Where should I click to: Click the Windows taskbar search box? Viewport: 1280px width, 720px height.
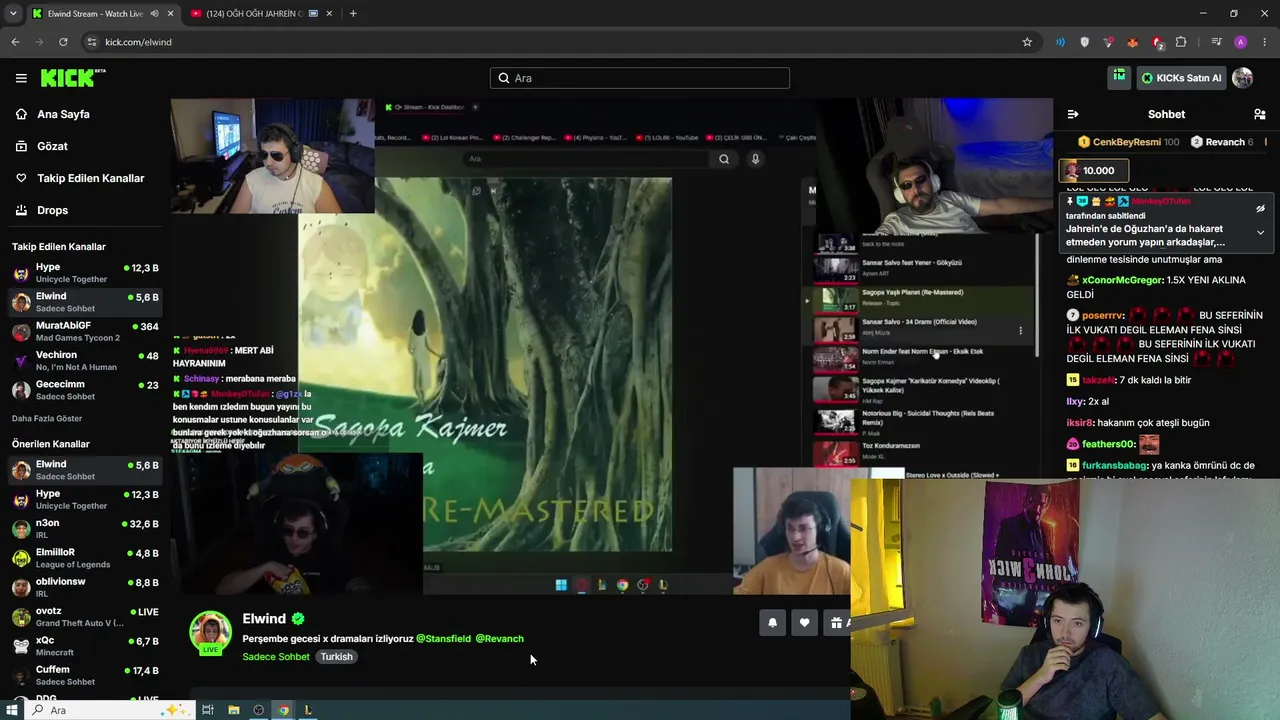coord(108,710)
